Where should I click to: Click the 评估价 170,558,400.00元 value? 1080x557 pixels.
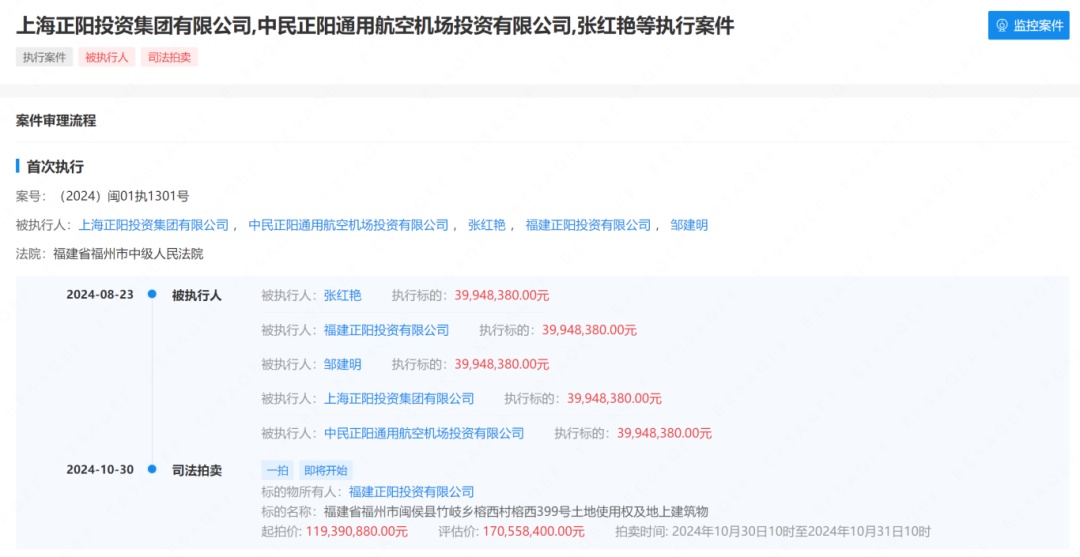pyautogui.click(x=534, y=532)
